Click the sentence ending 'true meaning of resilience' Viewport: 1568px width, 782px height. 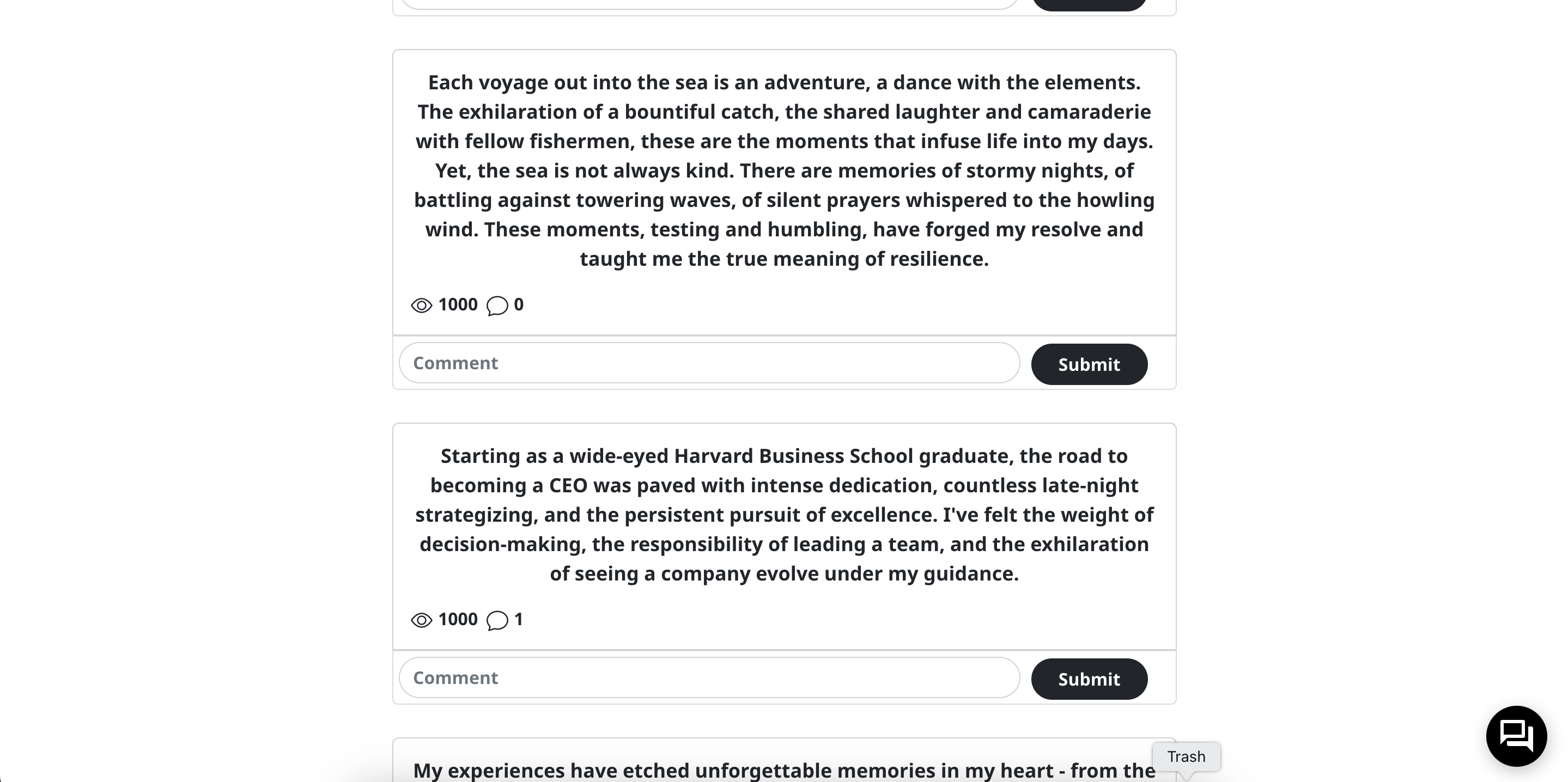(x=784, y=243)
